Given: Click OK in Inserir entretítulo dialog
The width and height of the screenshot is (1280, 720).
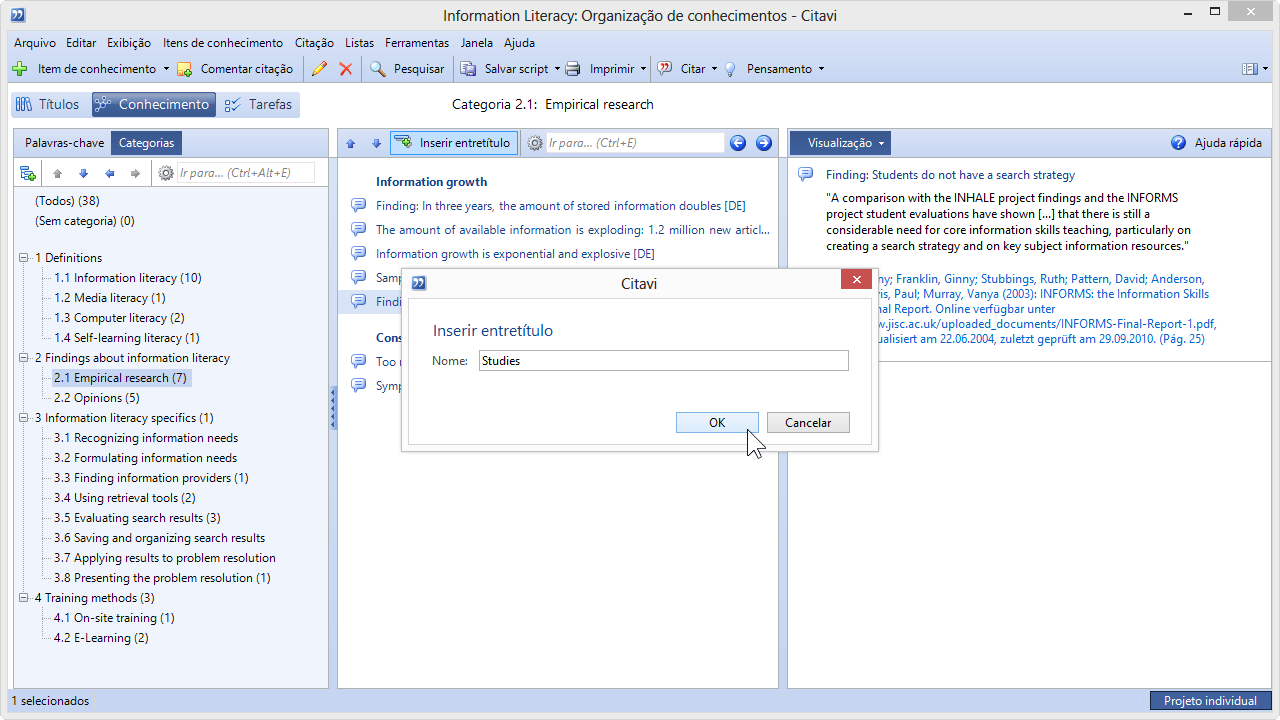Looking at the screenshot, I should (x=717, y=422).
